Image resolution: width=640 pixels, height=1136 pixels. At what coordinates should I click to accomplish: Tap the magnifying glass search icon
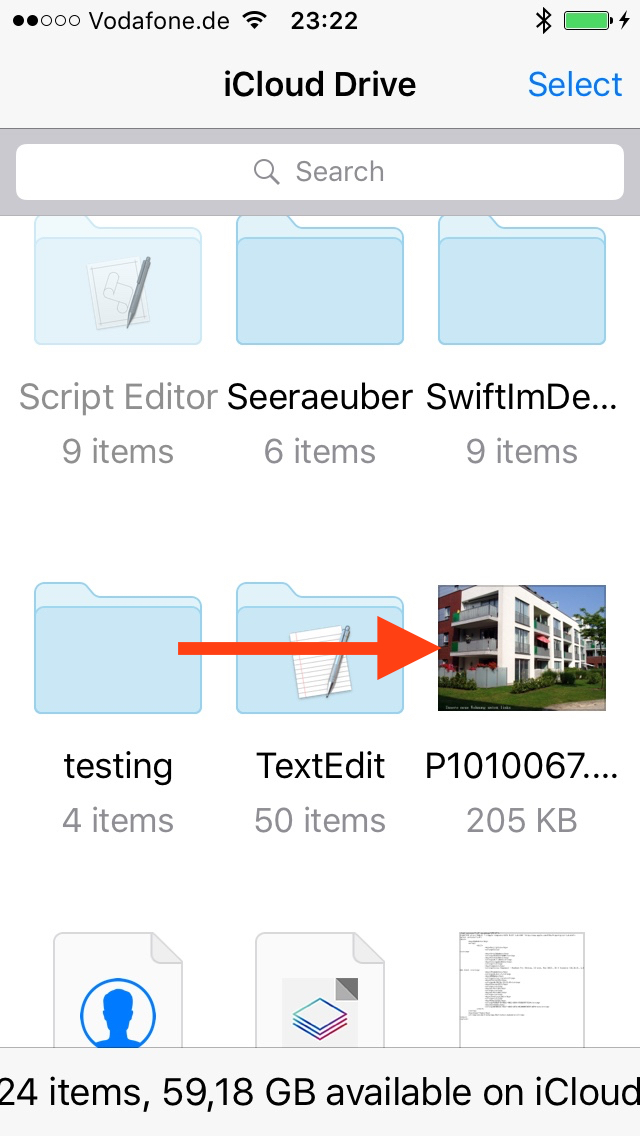pos(267,172)
